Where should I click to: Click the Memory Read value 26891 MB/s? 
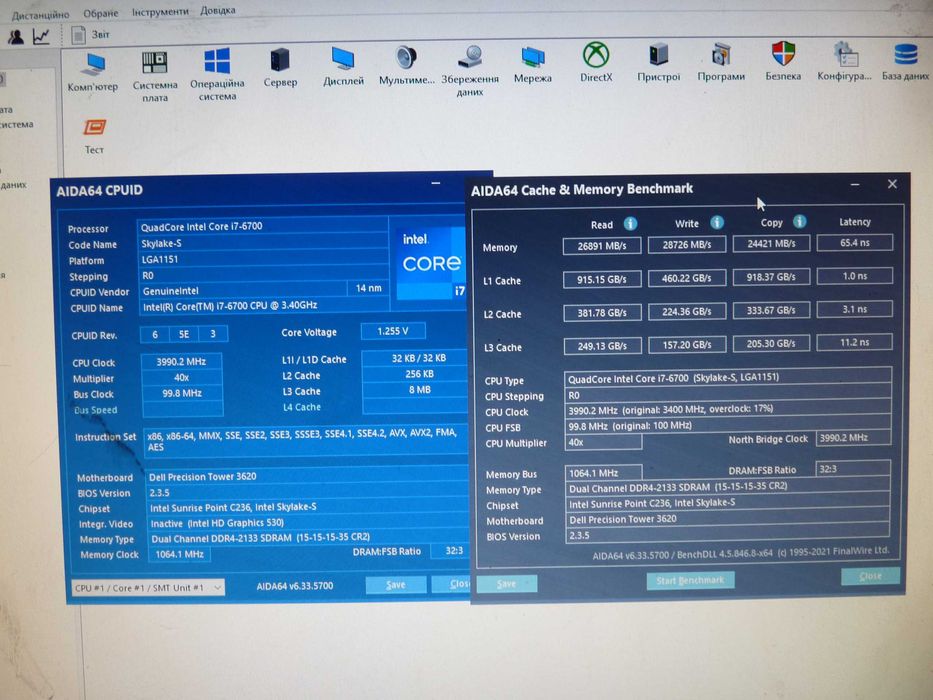602,246
